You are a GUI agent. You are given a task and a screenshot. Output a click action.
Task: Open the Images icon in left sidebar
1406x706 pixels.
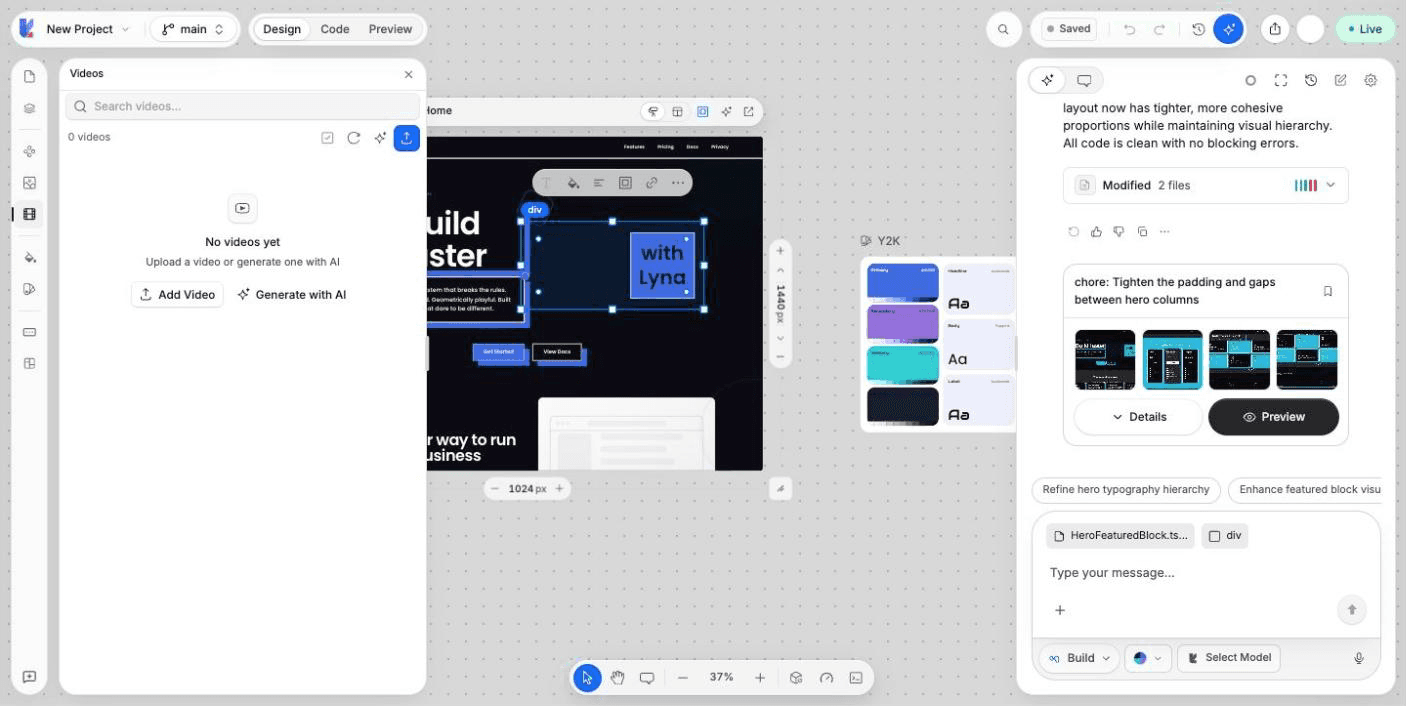click(x=29, y=183)
